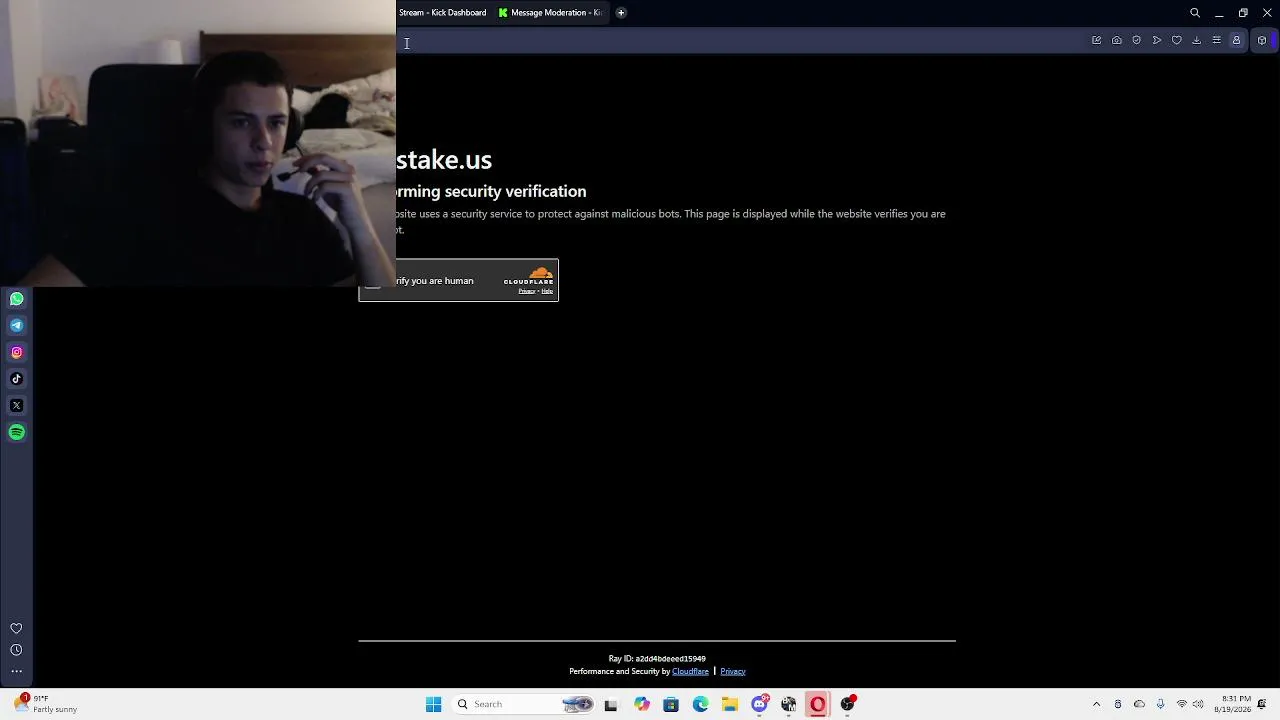The width and height of the screenshot is (1280, 720).
Task: Switch to Opera on the taskbar
Action: [818, 704]
